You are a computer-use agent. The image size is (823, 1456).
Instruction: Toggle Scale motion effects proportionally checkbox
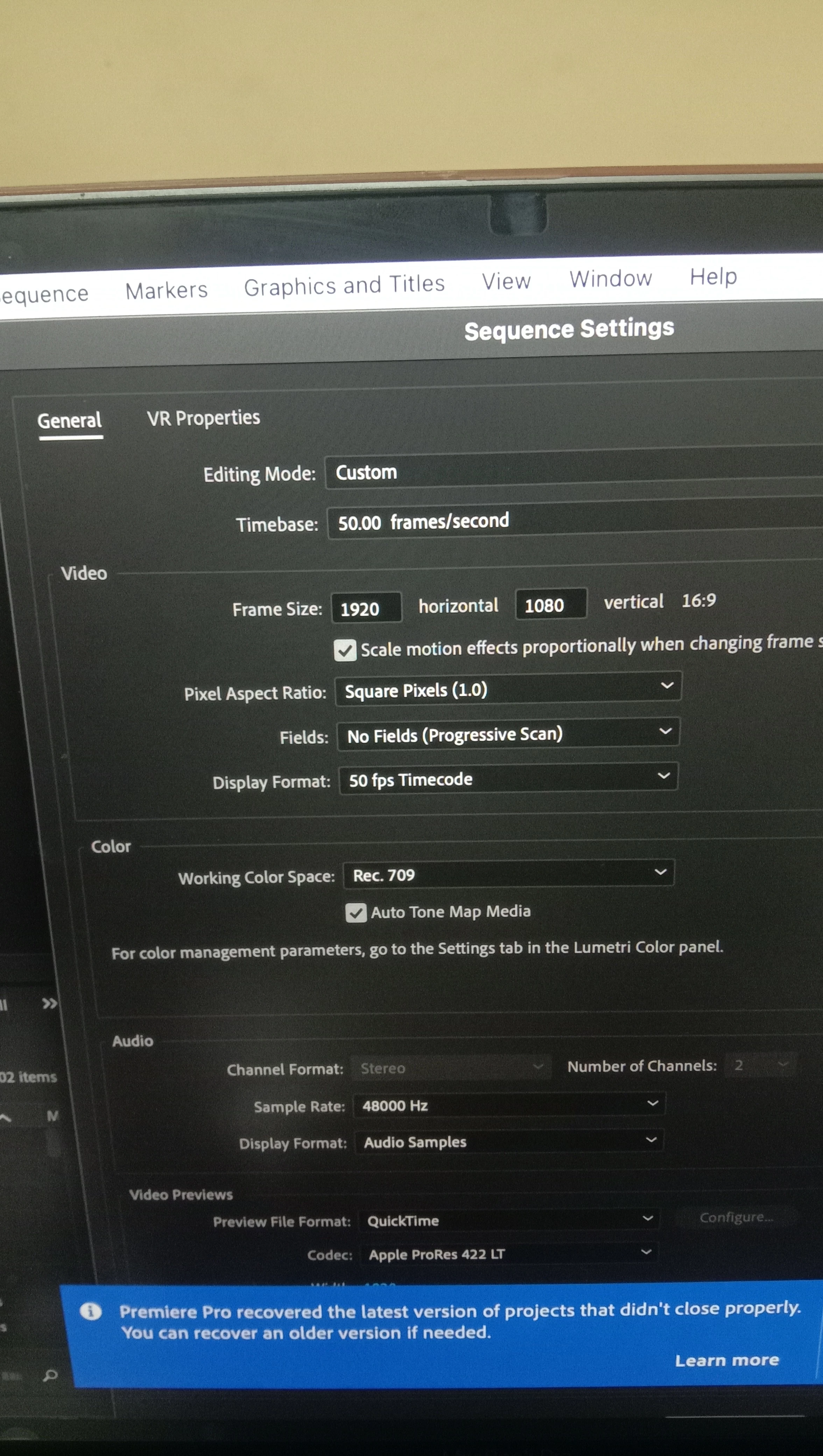(345, 650)
